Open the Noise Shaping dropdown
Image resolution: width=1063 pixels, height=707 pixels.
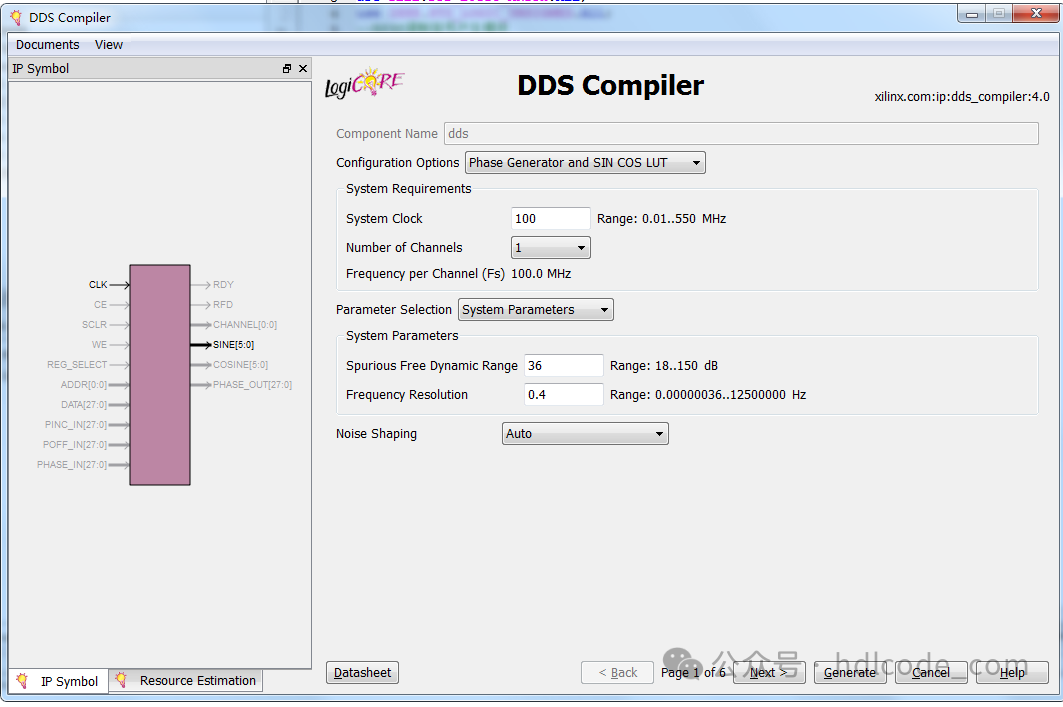coord(585,434)
